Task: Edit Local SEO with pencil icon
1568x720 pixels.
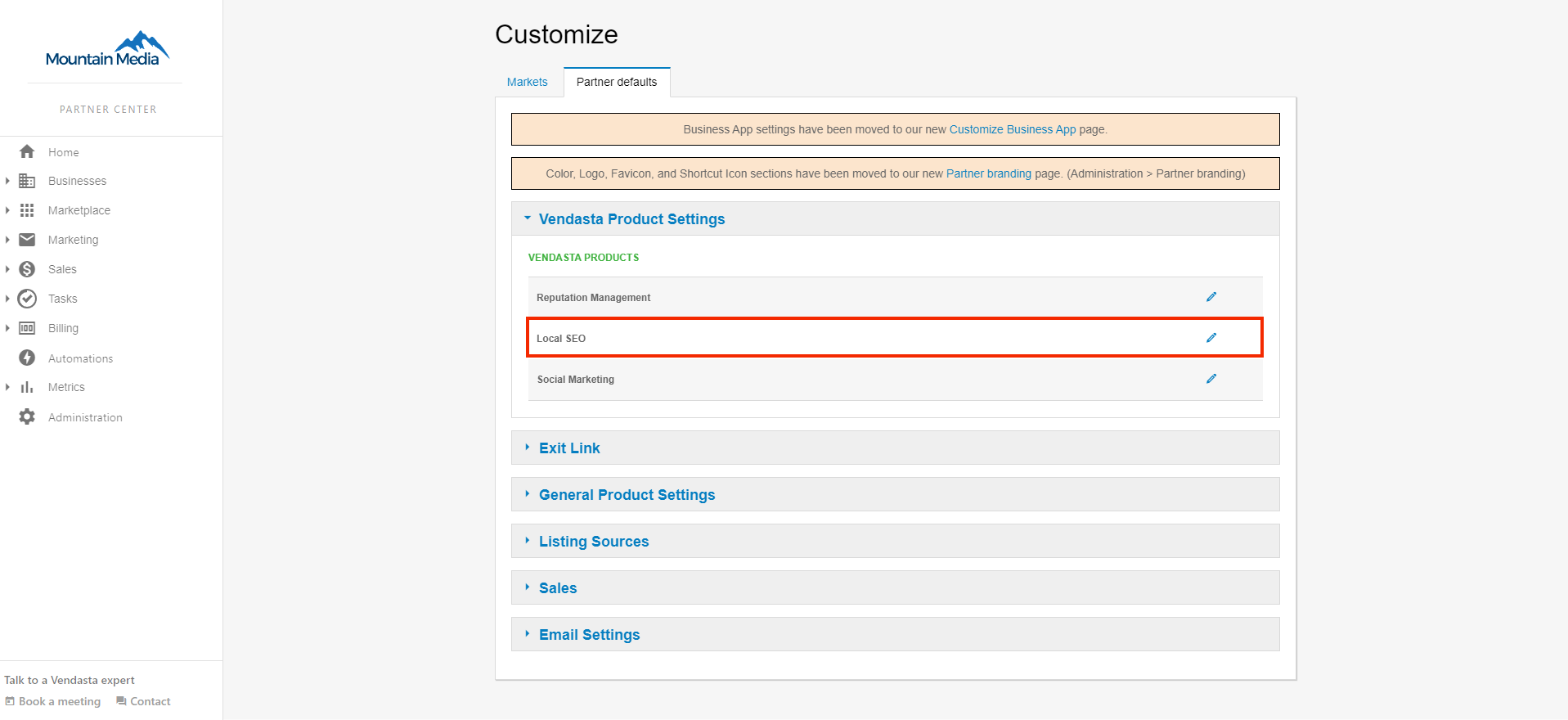Action: tap(1211, 338)
